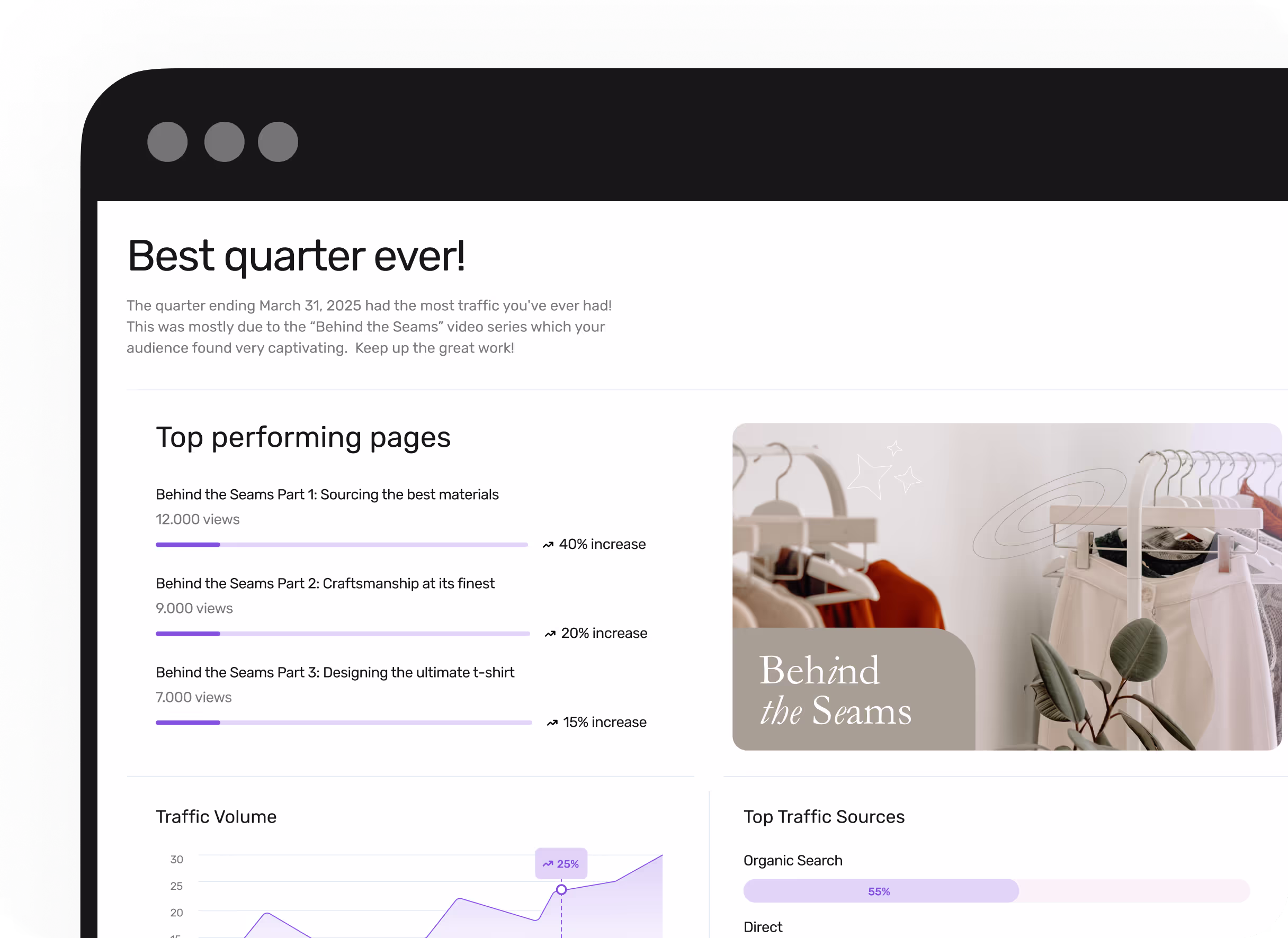Click the 30 y-axis label on chart
The width and height of the screenshot is (1288, 938).
(x=177, y=860)
